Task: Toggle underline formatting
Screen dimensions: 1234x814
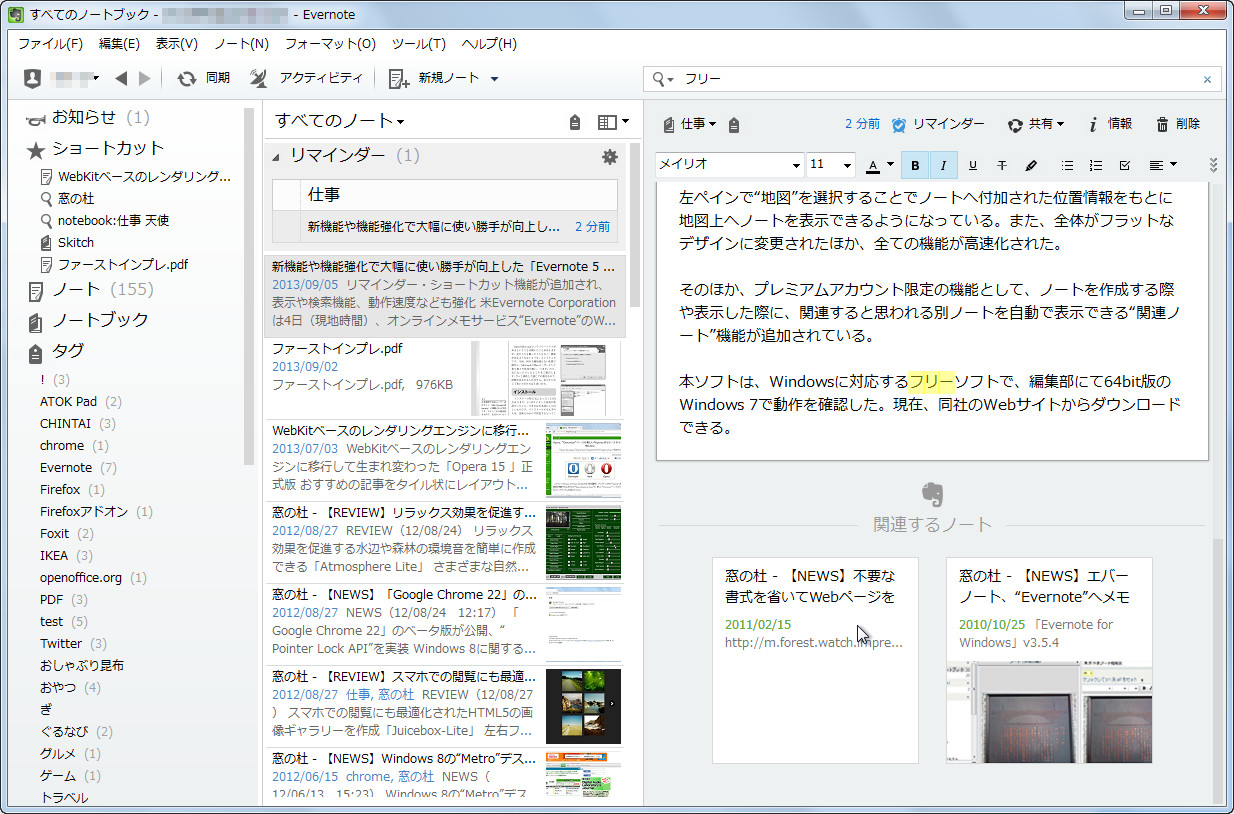Action: [973, 165]
